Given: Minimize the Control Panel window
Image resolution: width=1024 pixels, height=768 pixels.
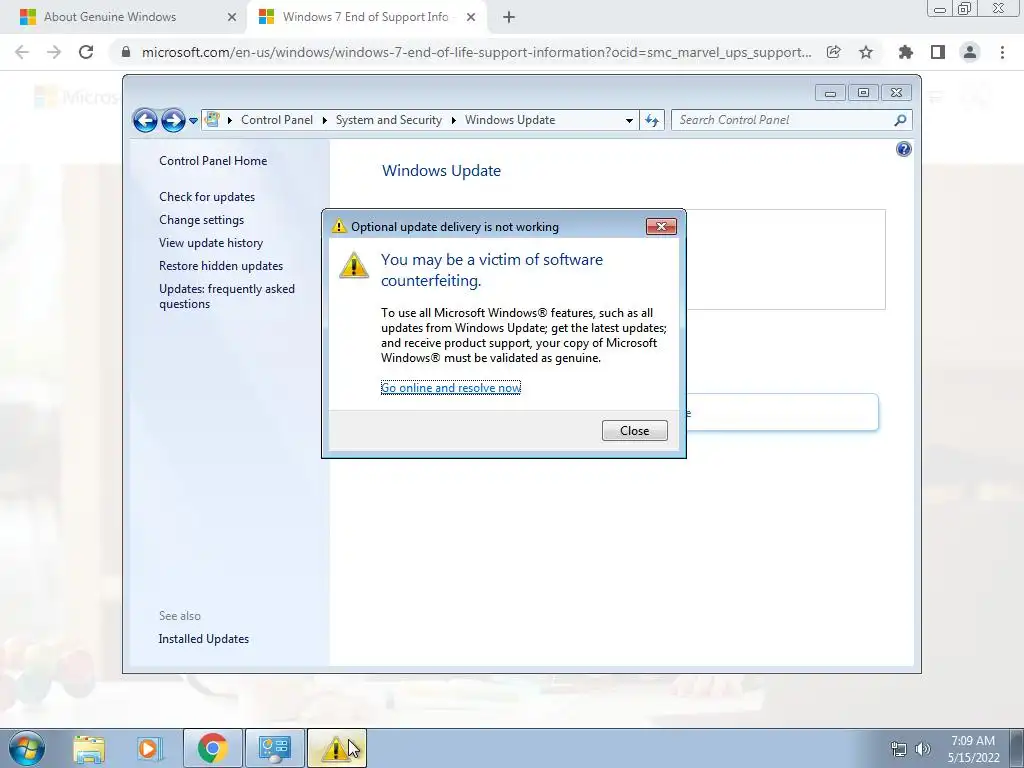Looking at the screenshot, I should click(x=830, y=93).
